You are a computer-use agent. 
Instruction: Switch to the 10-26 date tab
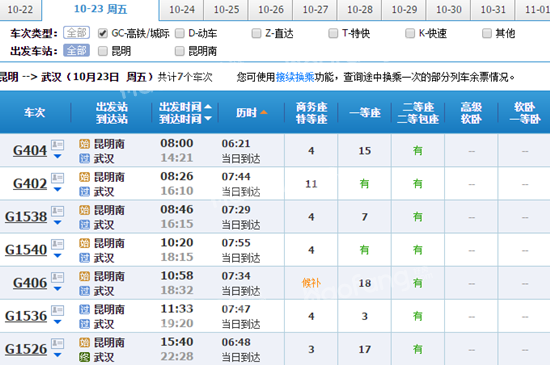click(271, 9)
